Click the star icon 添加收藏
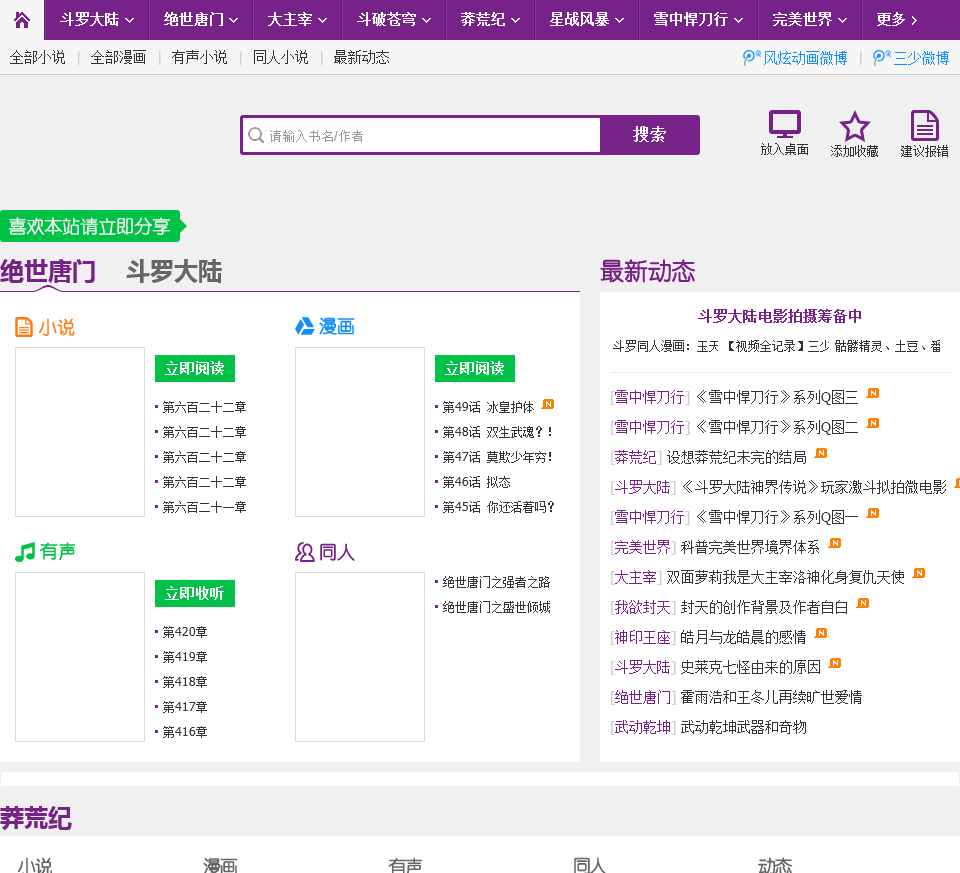 pos(854,126)
